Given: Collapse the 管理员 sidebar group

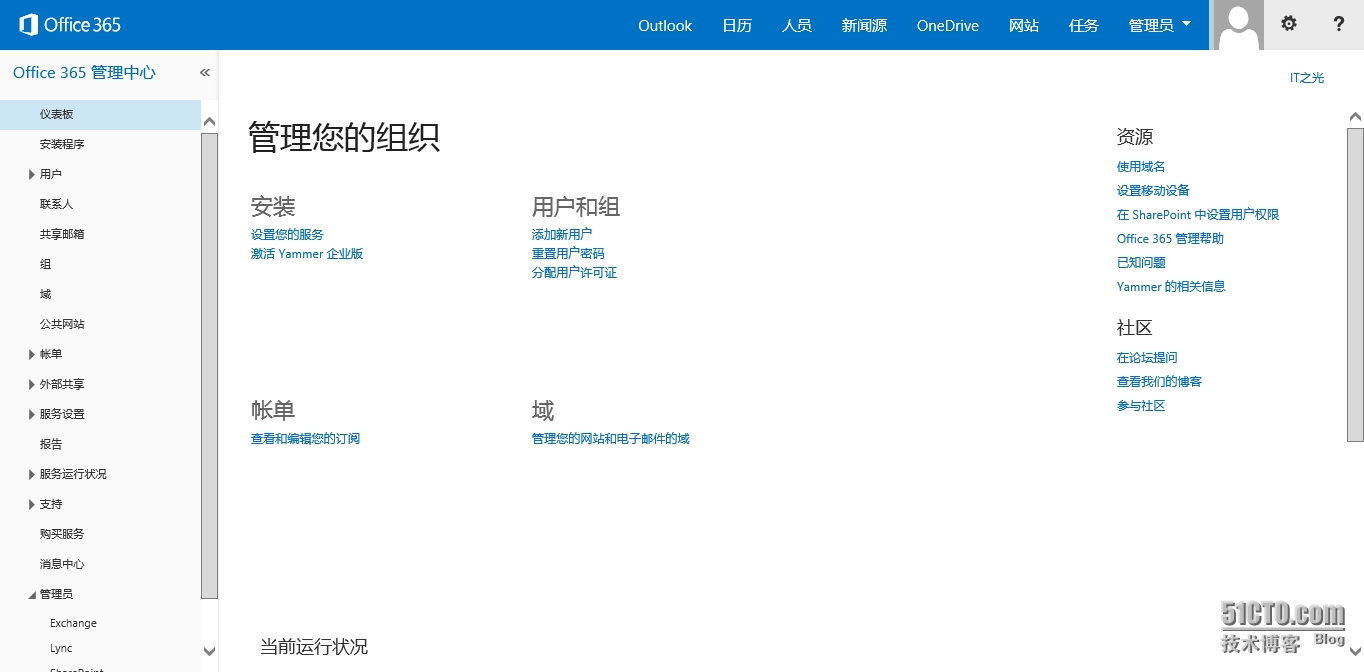Looking at the screenshot, I should 32,595.
